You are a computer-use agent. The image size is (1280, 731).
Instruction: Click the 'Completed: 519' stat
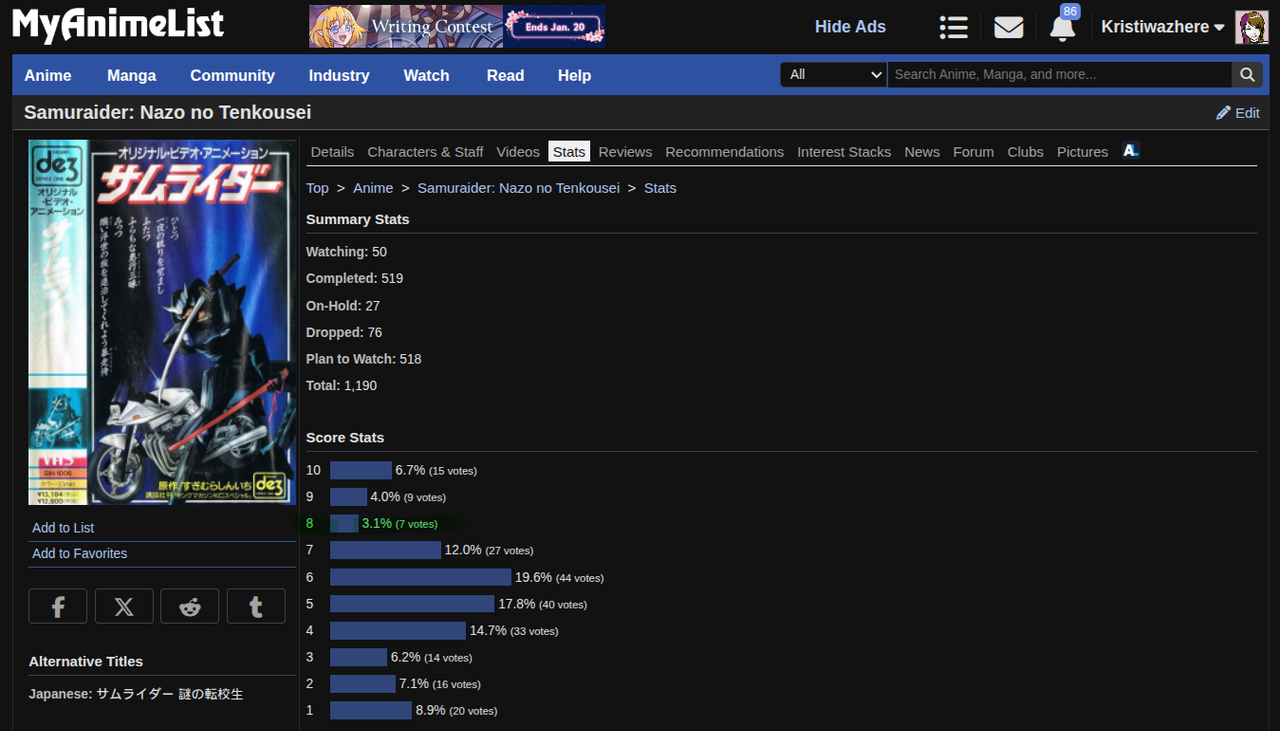354,279
